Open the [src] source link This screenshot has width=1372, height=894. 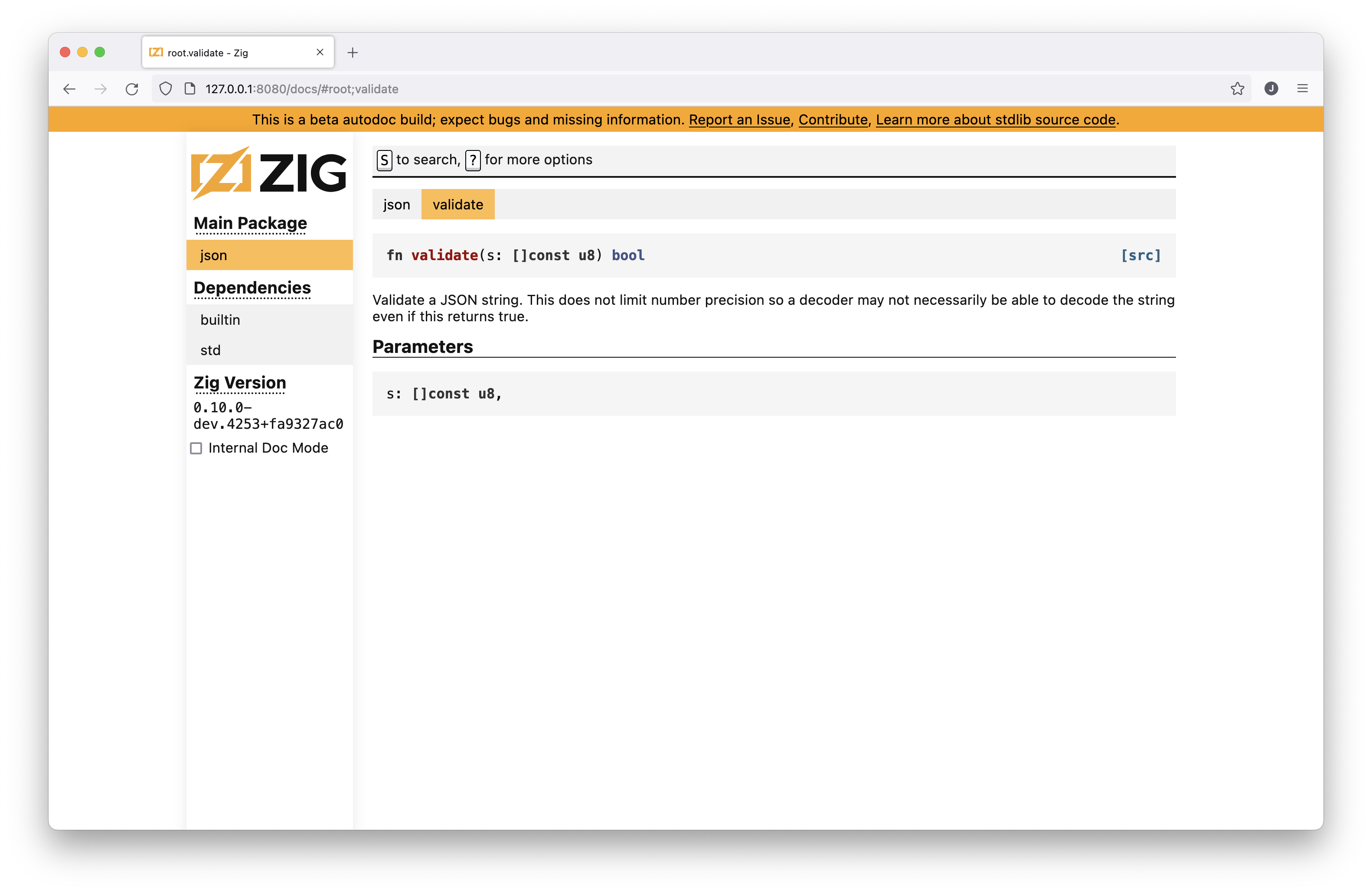coord(1140,255)
